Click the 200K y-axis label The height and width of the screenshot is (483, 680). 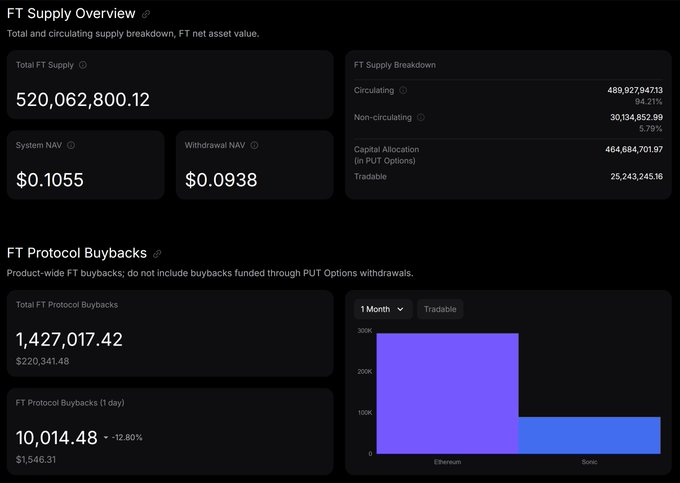coord(365,372)
